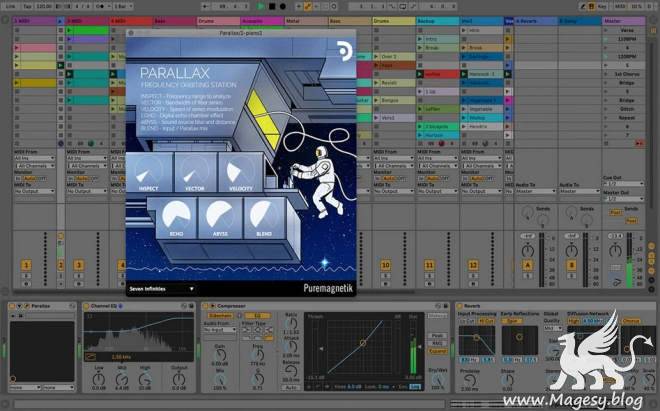The image size is (660, 411).
Task: Launch the Repeat scene
Action: [606, 118]
